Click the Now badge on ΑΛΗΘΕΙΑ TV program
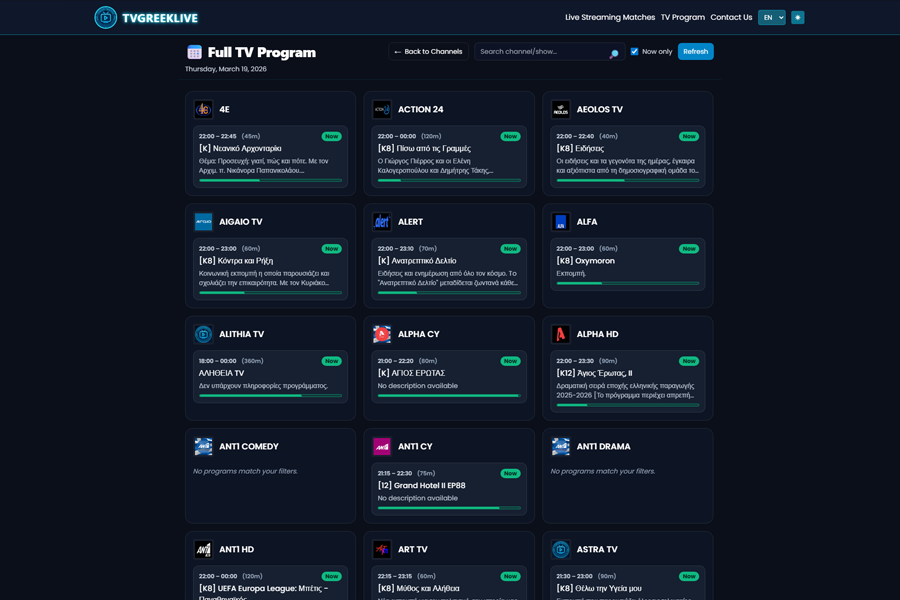 coord(331,361)
